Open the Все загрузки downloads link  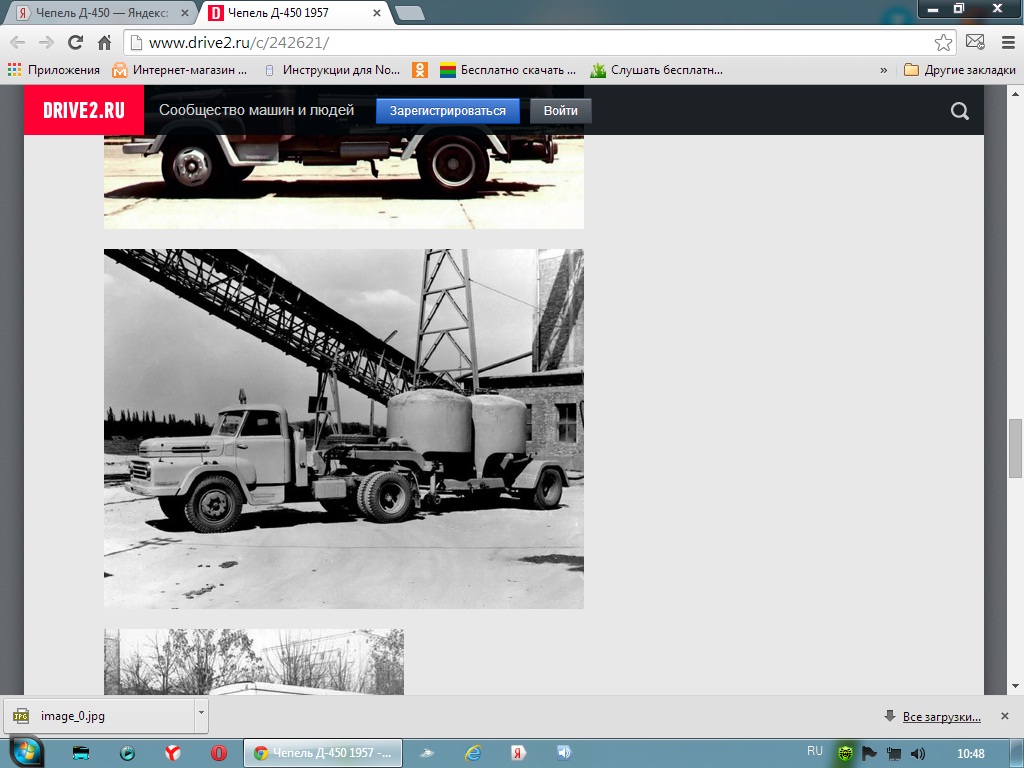pyautogui.click(x=941, y=716)
